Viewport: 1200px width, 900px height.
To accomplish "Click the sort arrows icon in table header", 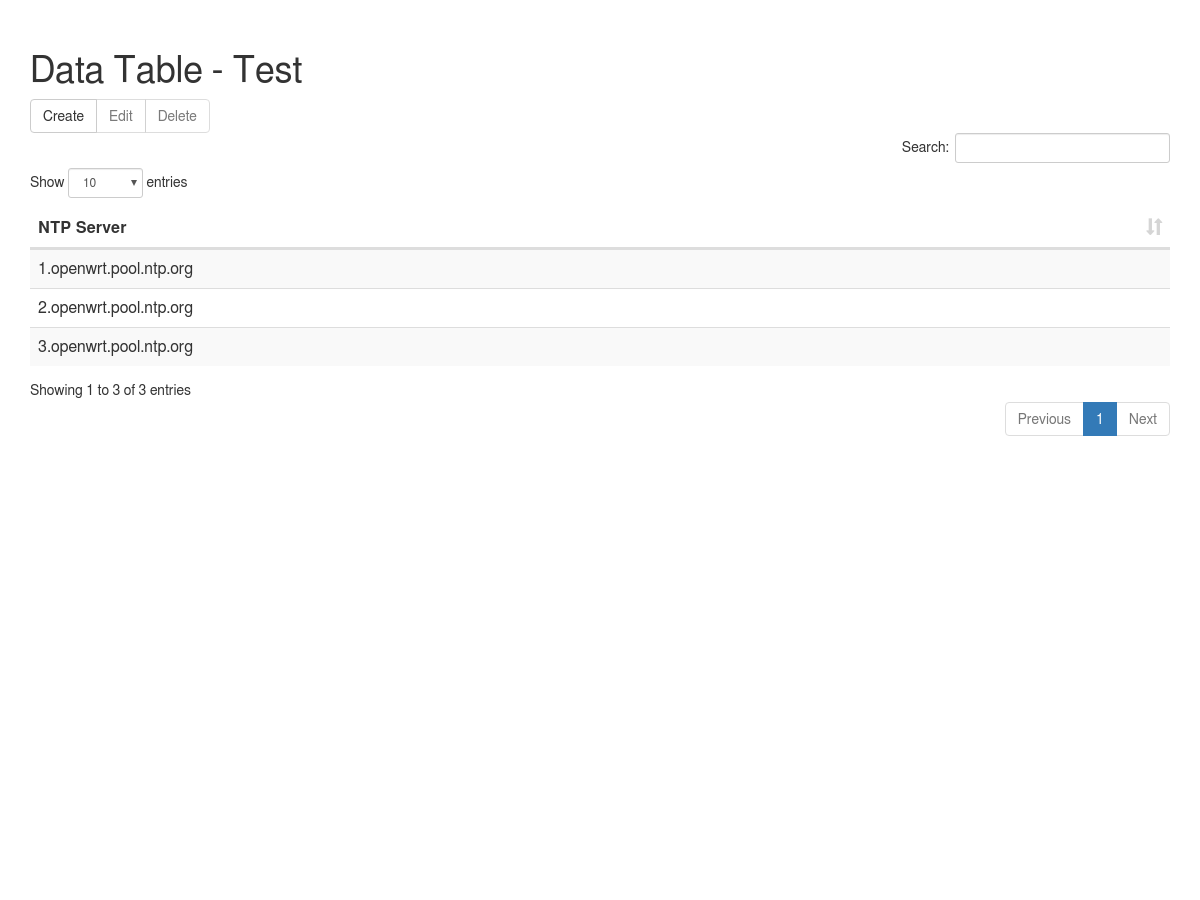I will (1154, 227).
